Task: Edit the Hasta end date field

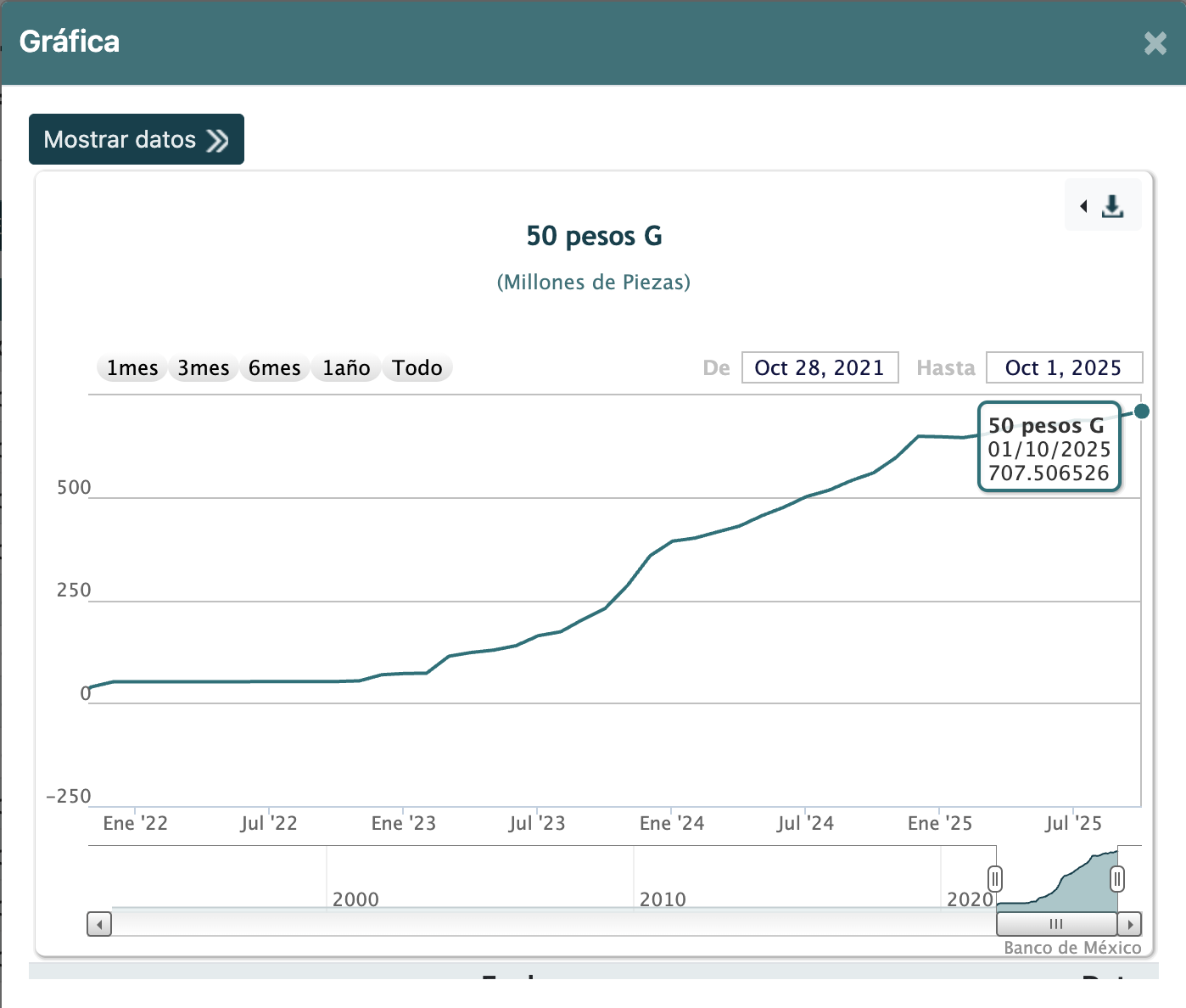Action: click(x=1064, y=368)
